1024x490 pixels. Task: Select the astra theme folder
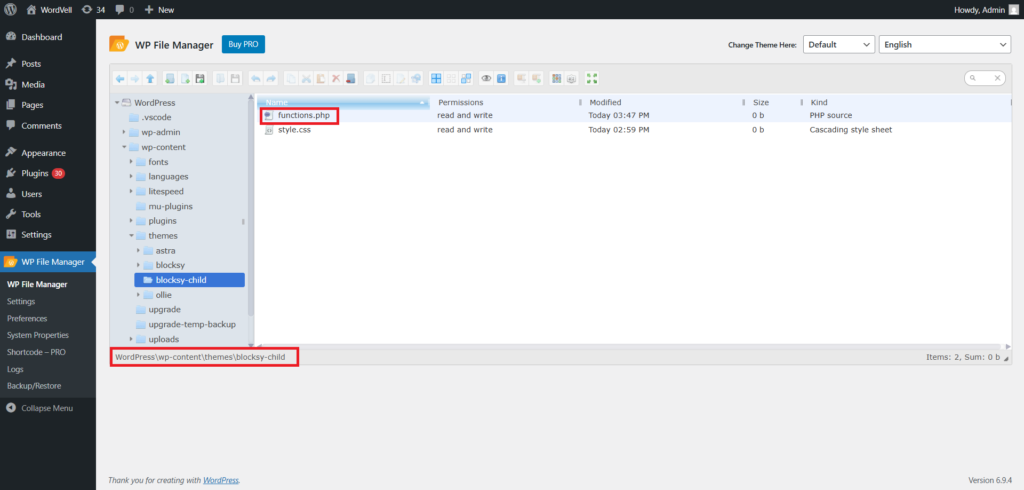[x=165, y=251]
